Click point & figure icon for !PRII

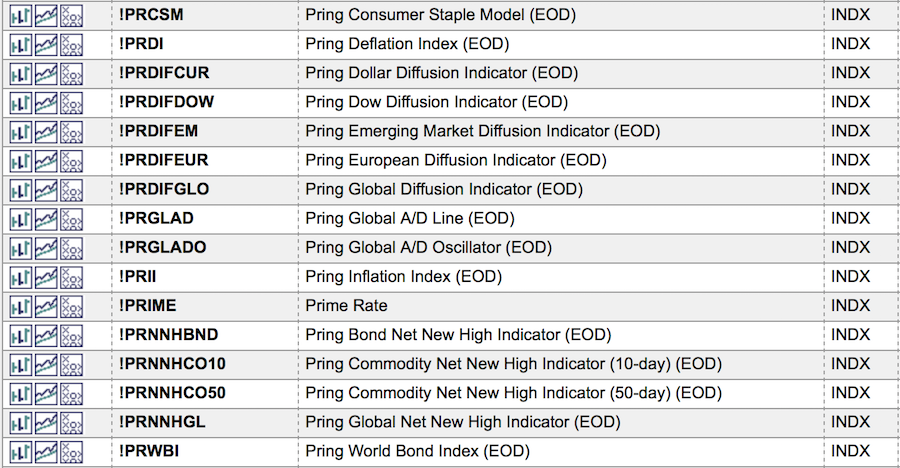pos(71,277)
